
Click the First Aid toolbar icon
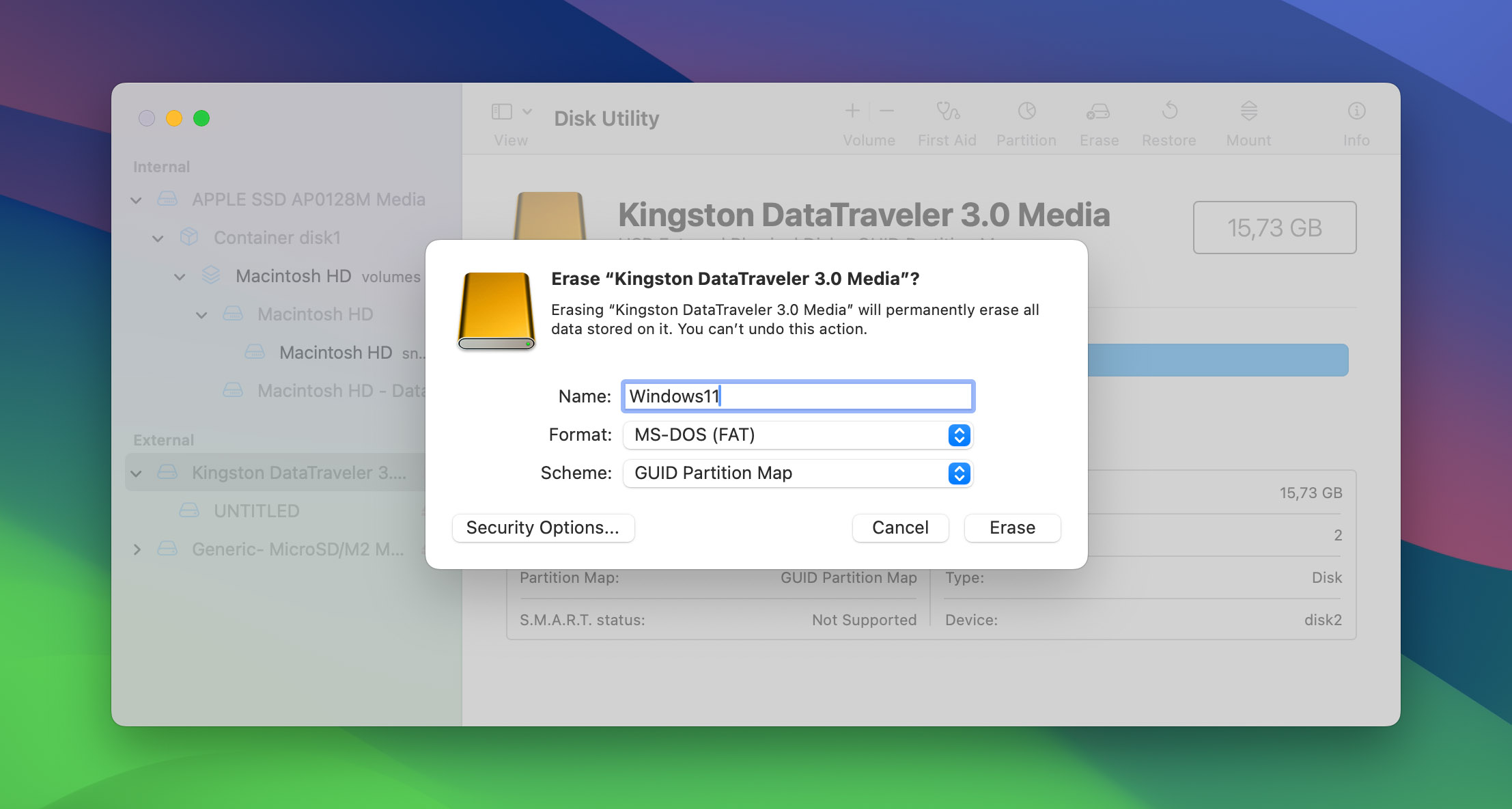(947, 111)
